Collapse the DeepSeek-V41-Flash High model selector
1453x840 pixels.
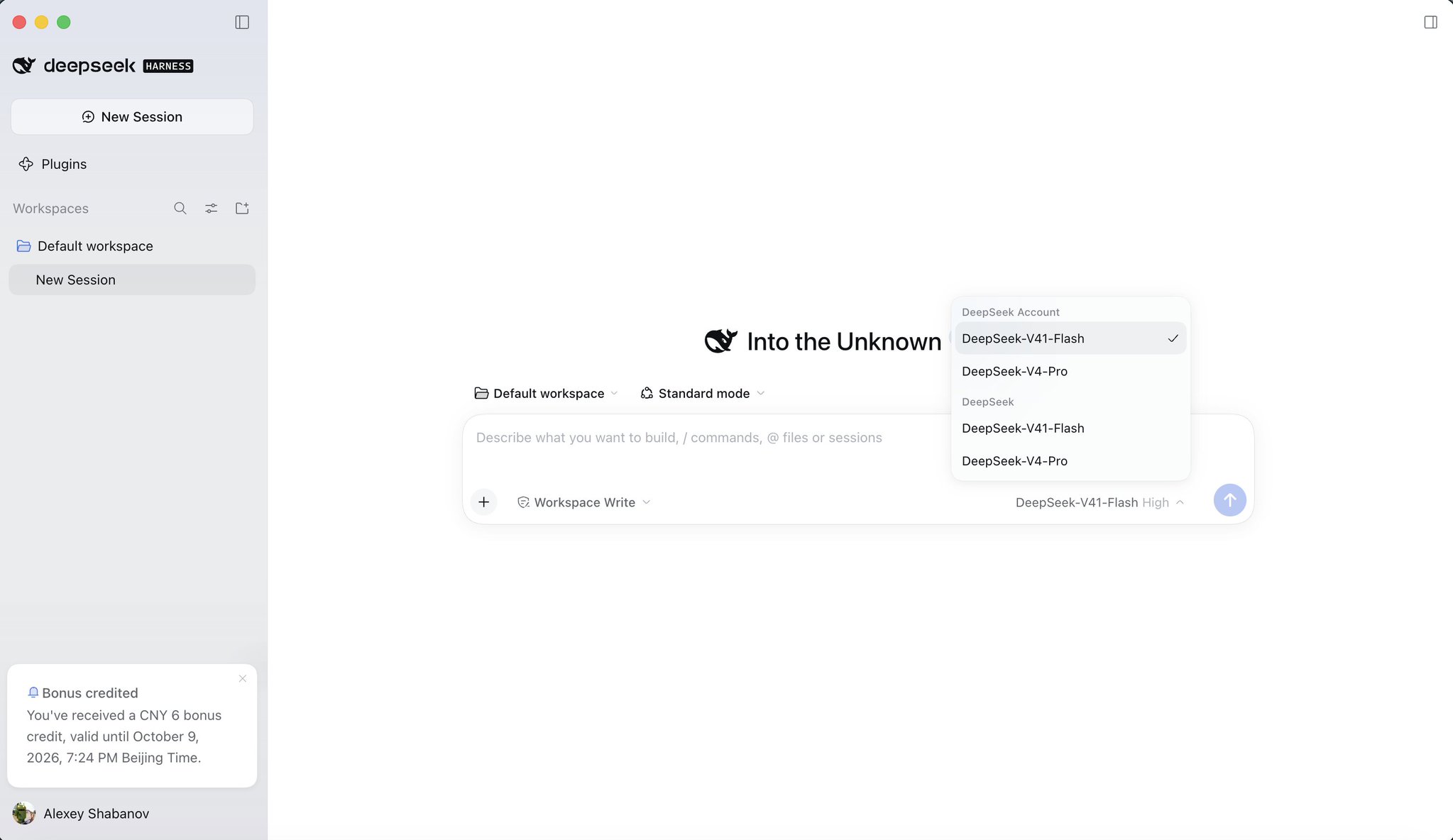click(x=1100, y=502)
